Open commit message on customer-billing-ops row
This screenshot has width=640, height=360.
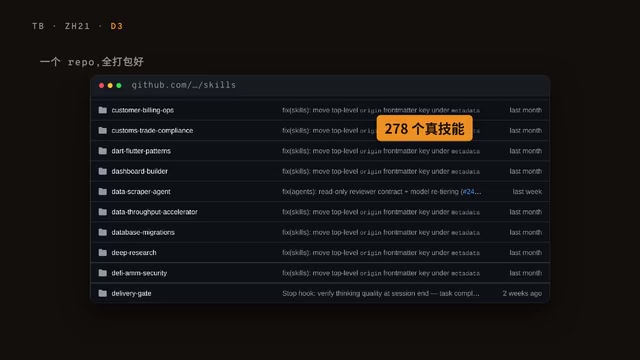[381, 110]
